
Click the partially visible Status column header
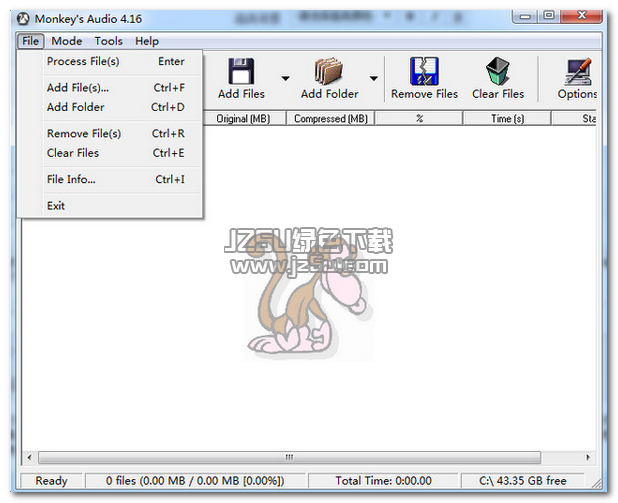[x=574, y=118]
